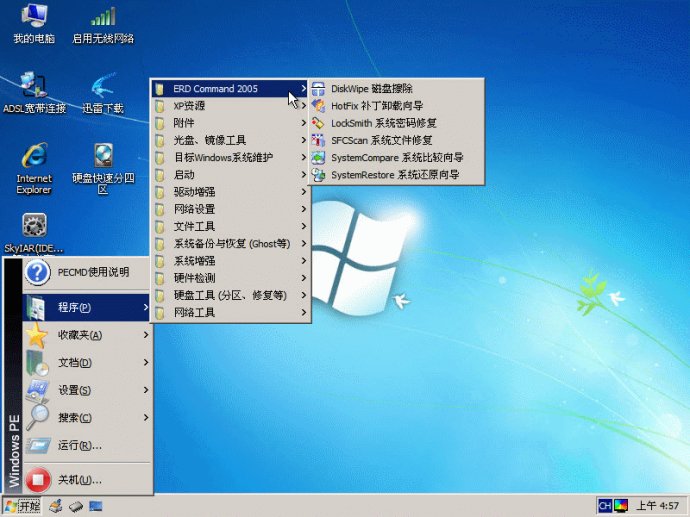Open the wireless network enable icon
690x517 pixels.
(x=103, y=24)
